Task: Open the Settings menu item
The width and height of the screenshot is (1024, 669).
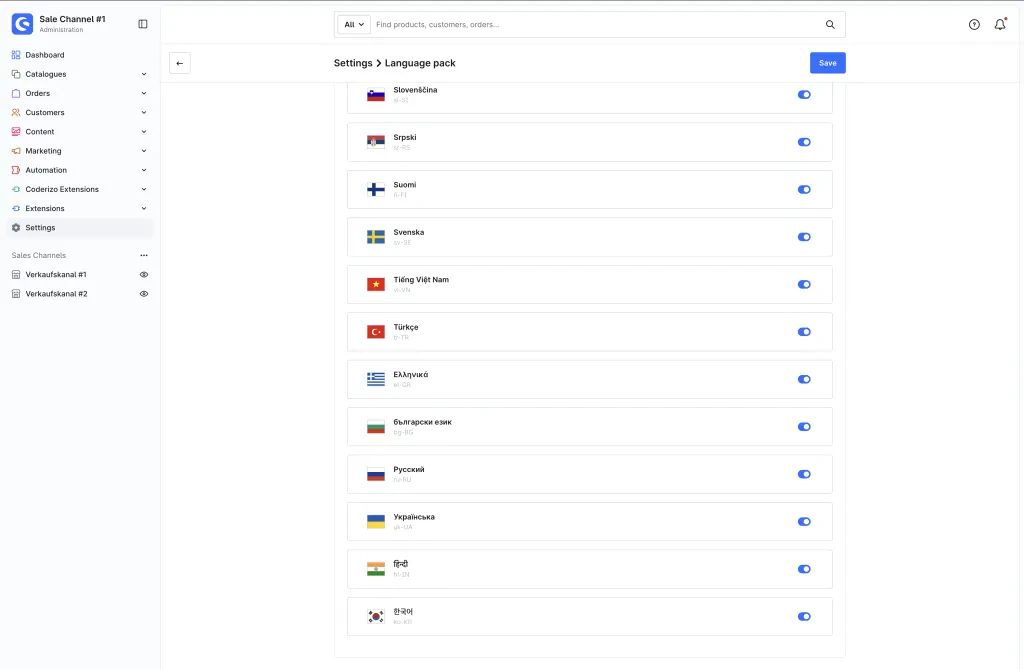Action: point(80,227)
